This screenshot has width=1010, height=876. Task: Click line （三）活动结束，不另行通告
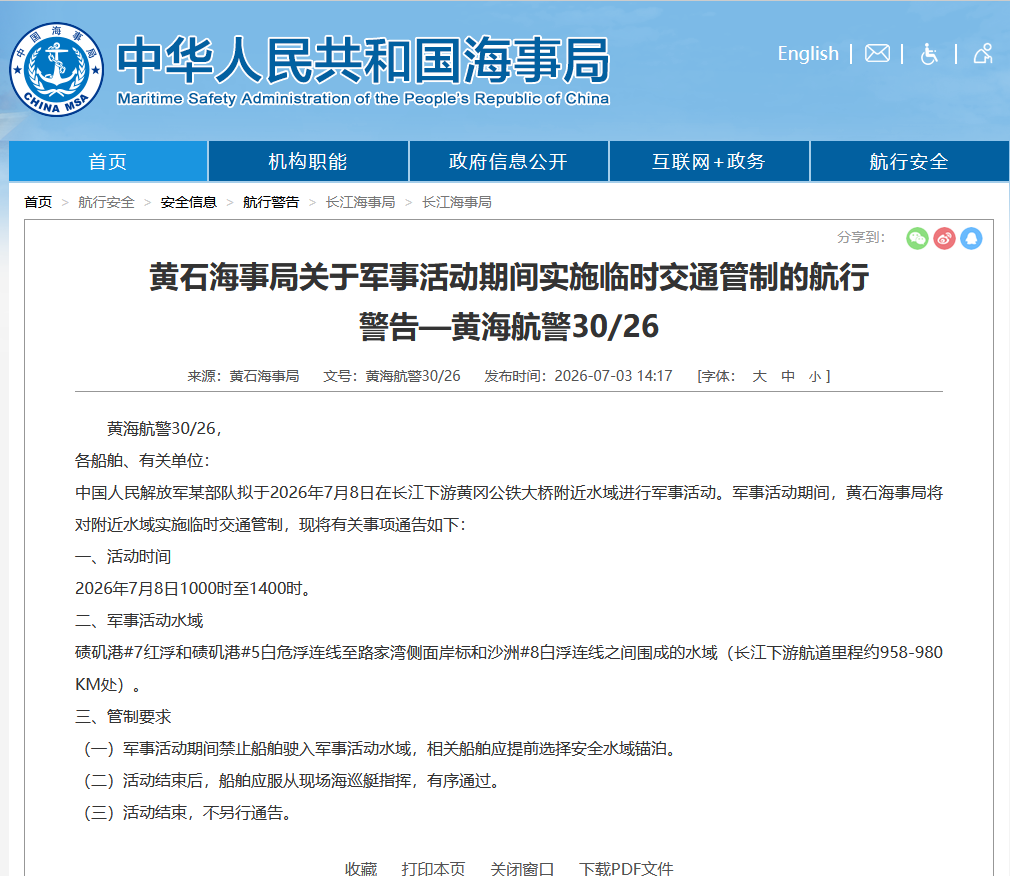[188, 813]
